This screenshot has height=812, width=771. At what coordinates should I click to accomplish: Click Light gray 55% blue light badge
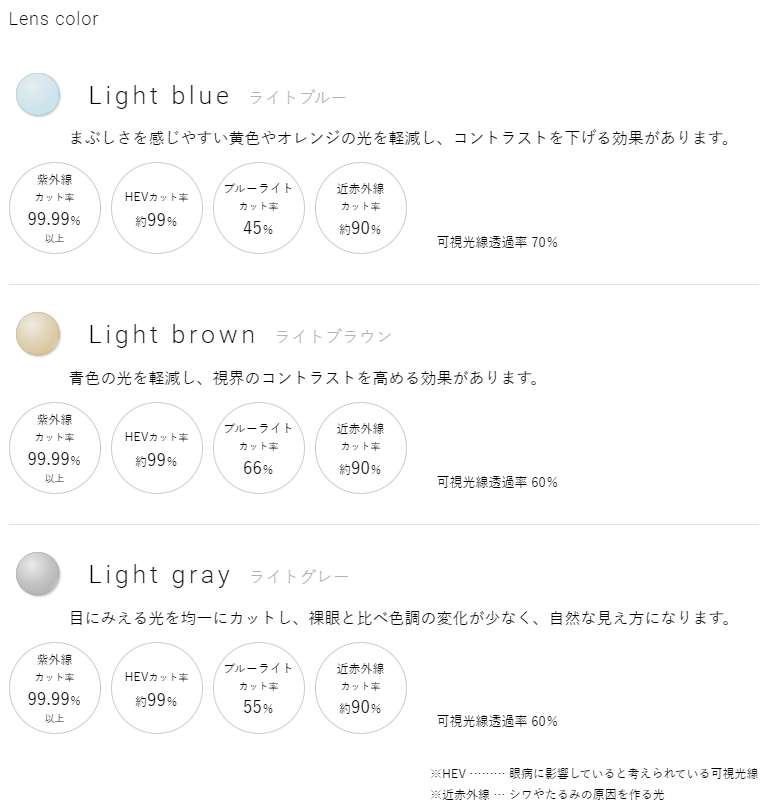(x=258, y=688)
